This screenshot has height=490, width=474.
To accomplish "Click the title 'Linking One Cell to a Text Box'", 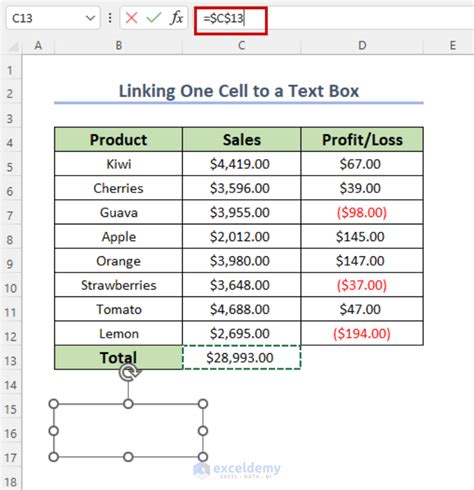I will pyautogui.click(x=239, y=91).
